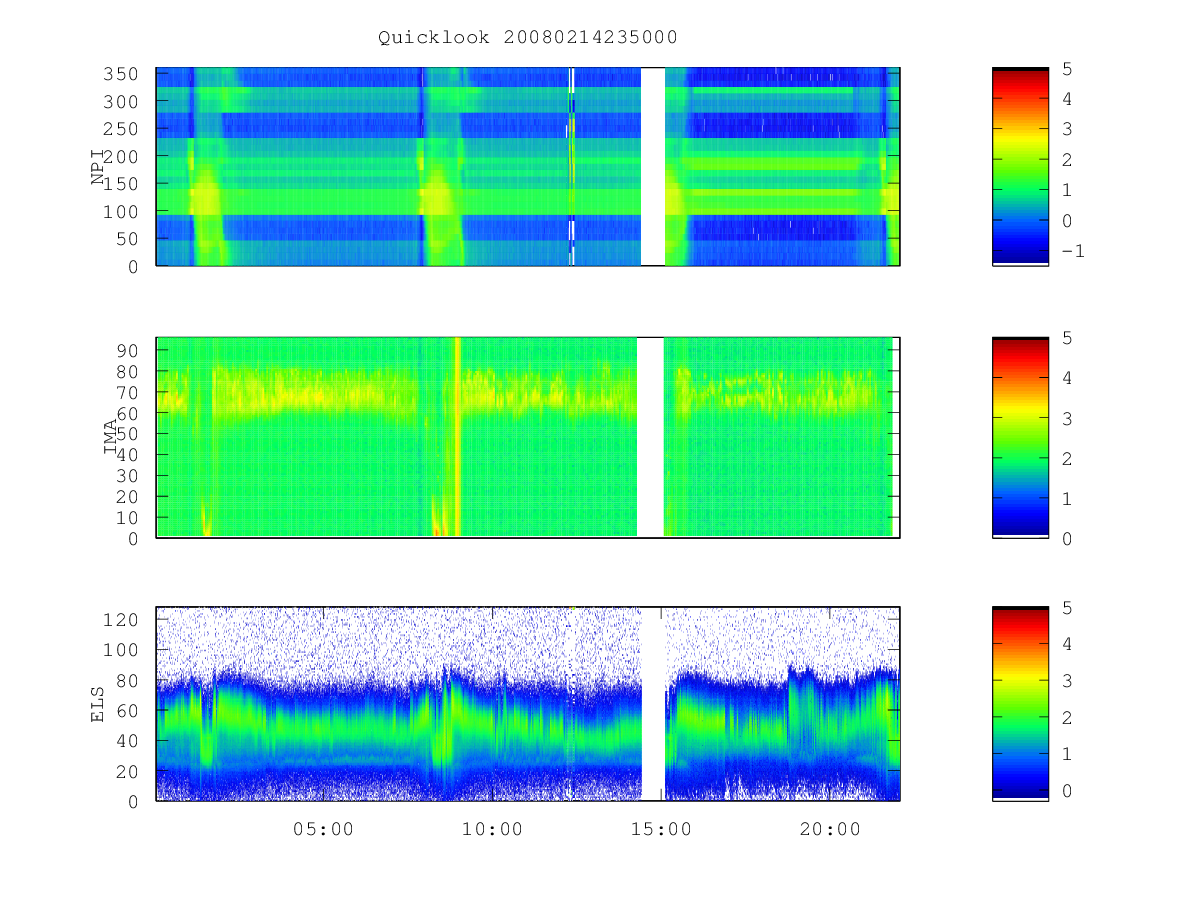Select the IMA axis label
Screen dimensions: 1200x900
coord(110,437)
